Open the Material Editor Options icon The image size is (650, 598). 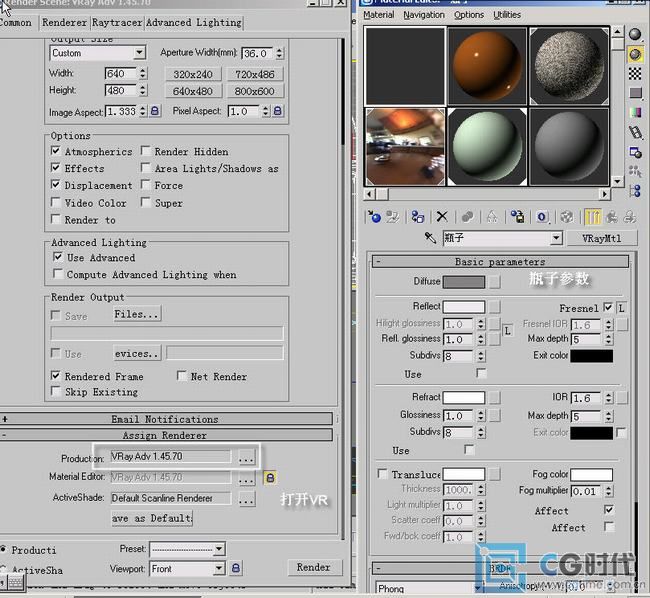pyautogui.click(x=635, y=152)
